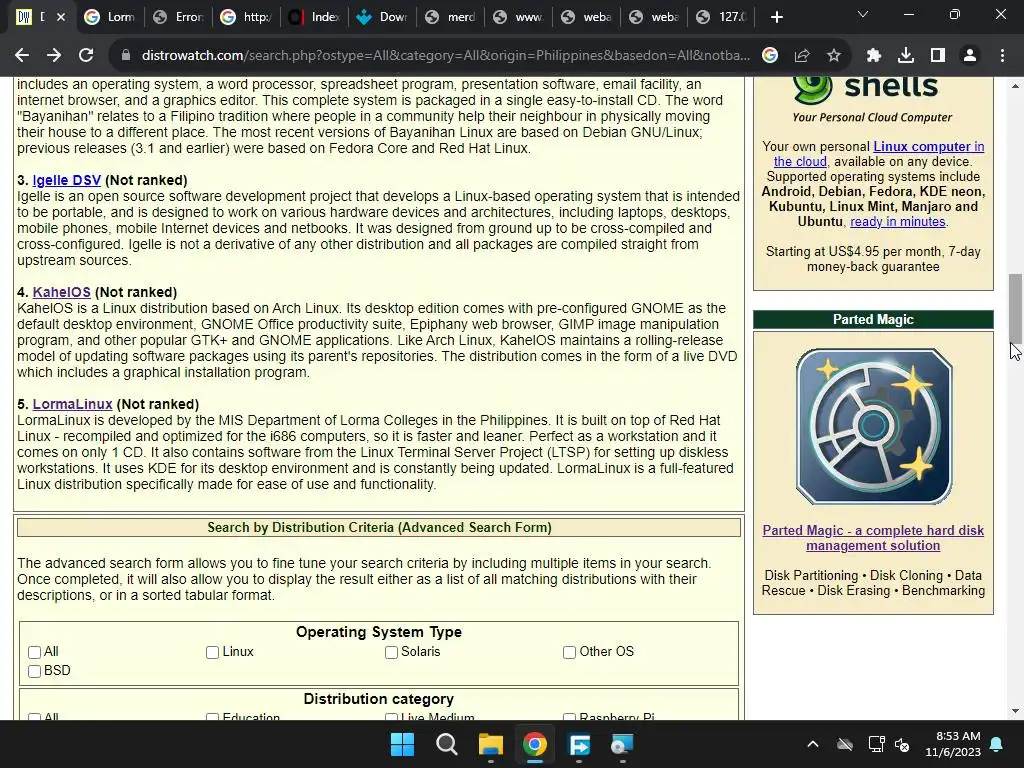Check the Linux operating system checkbox
This screenshot has width=1024, height=768.
pyautogui.click(x=212, y=652)
